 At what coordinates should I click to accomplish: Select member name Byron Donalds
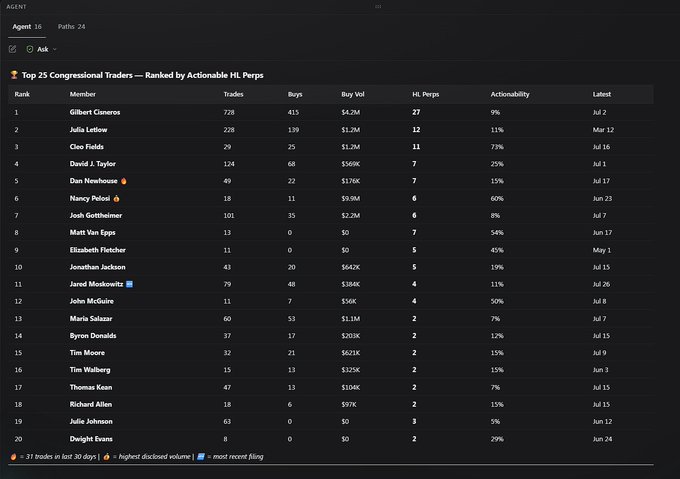(x=93, y=336)
